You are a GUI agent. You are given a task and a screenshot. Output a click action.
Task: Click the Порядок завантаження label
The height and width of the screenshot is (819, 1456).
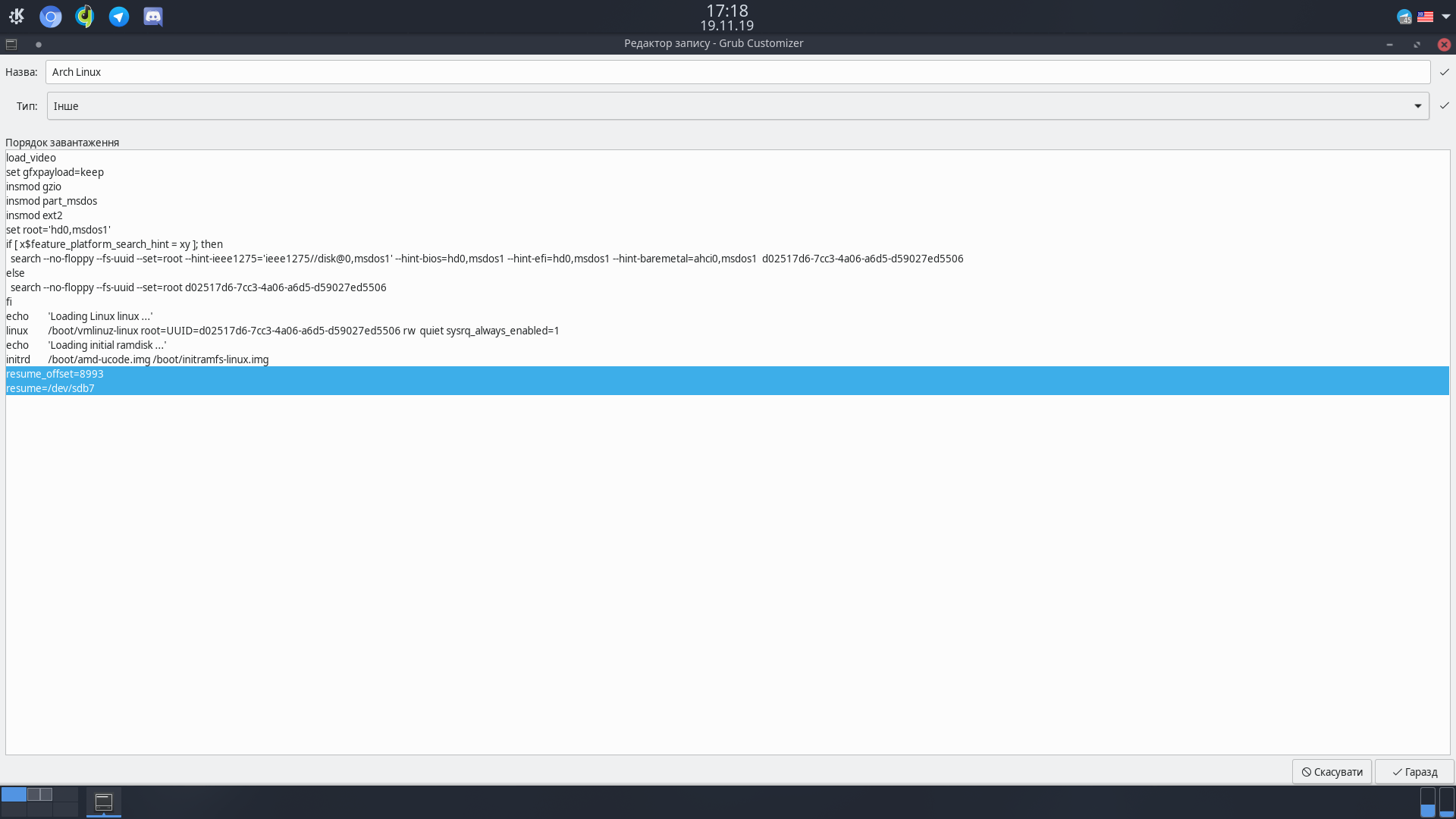62,143
